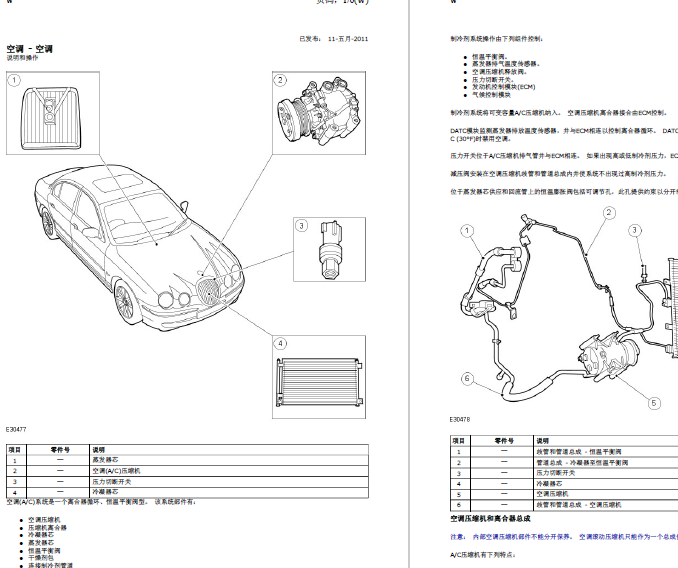Click paragraph starting '位于蒸发器芯供应和回流管'
The width and height of the screenshot is (678, 568).
(564, 192)
